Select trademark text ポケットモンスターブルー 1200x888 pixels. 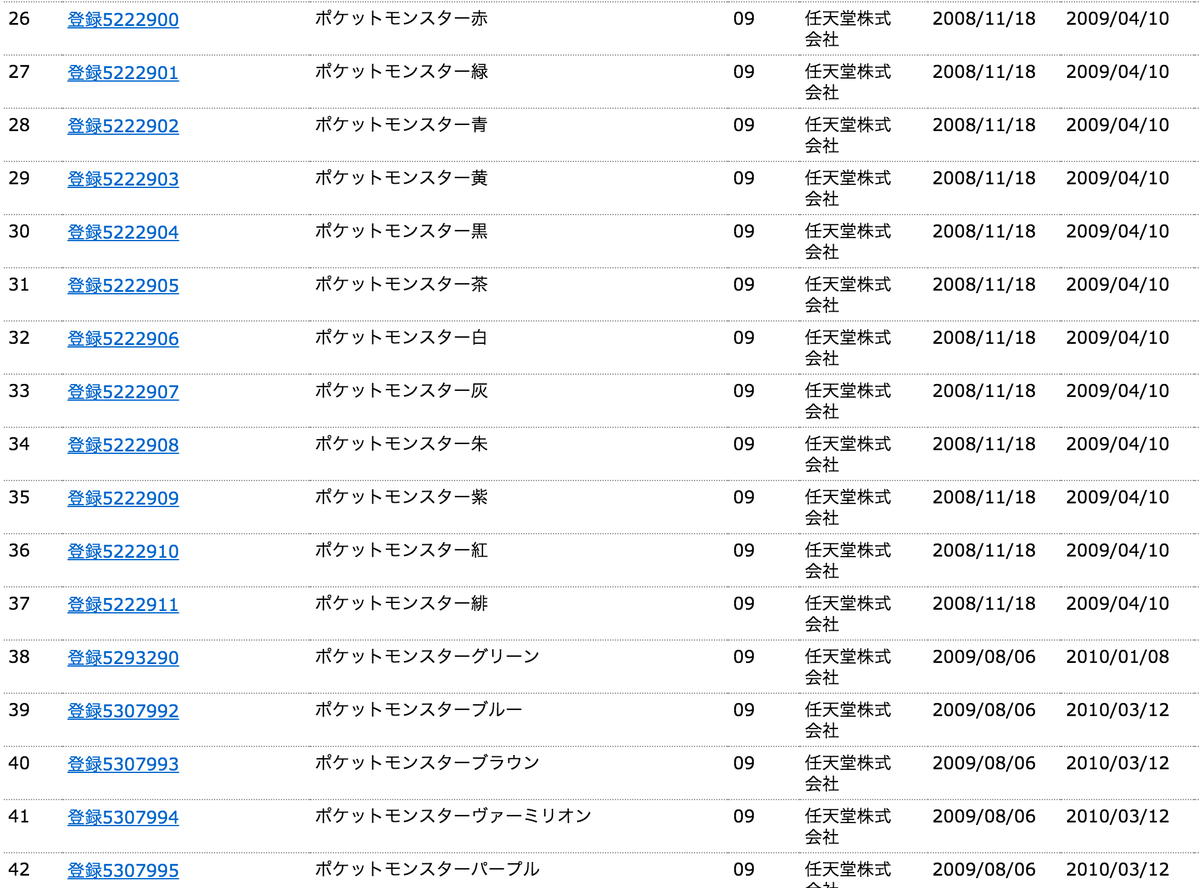click(x=419, y=709)
